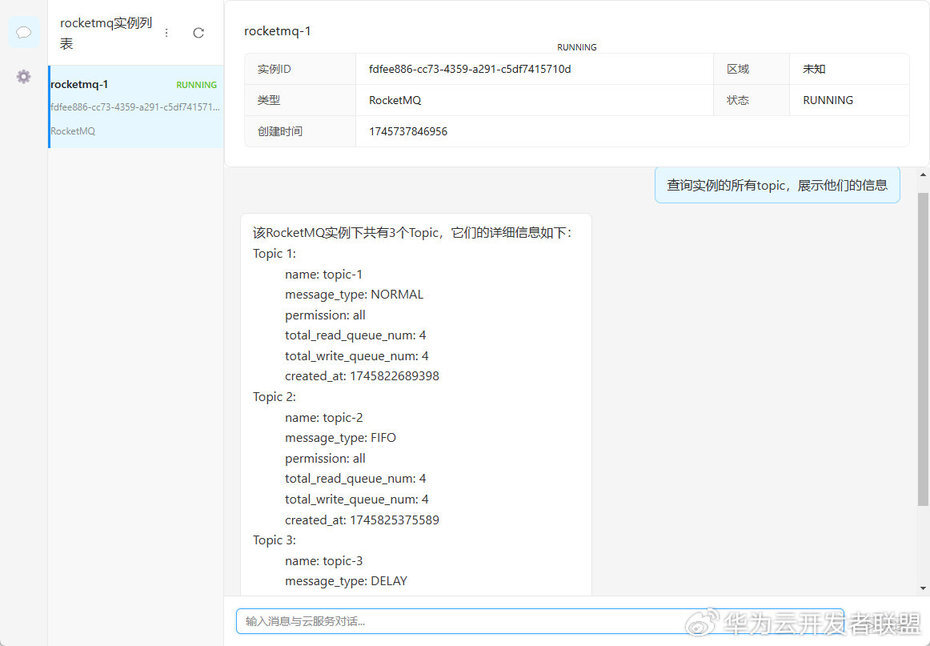Click the line message_type: NORMAL

[x=354, y=294]
